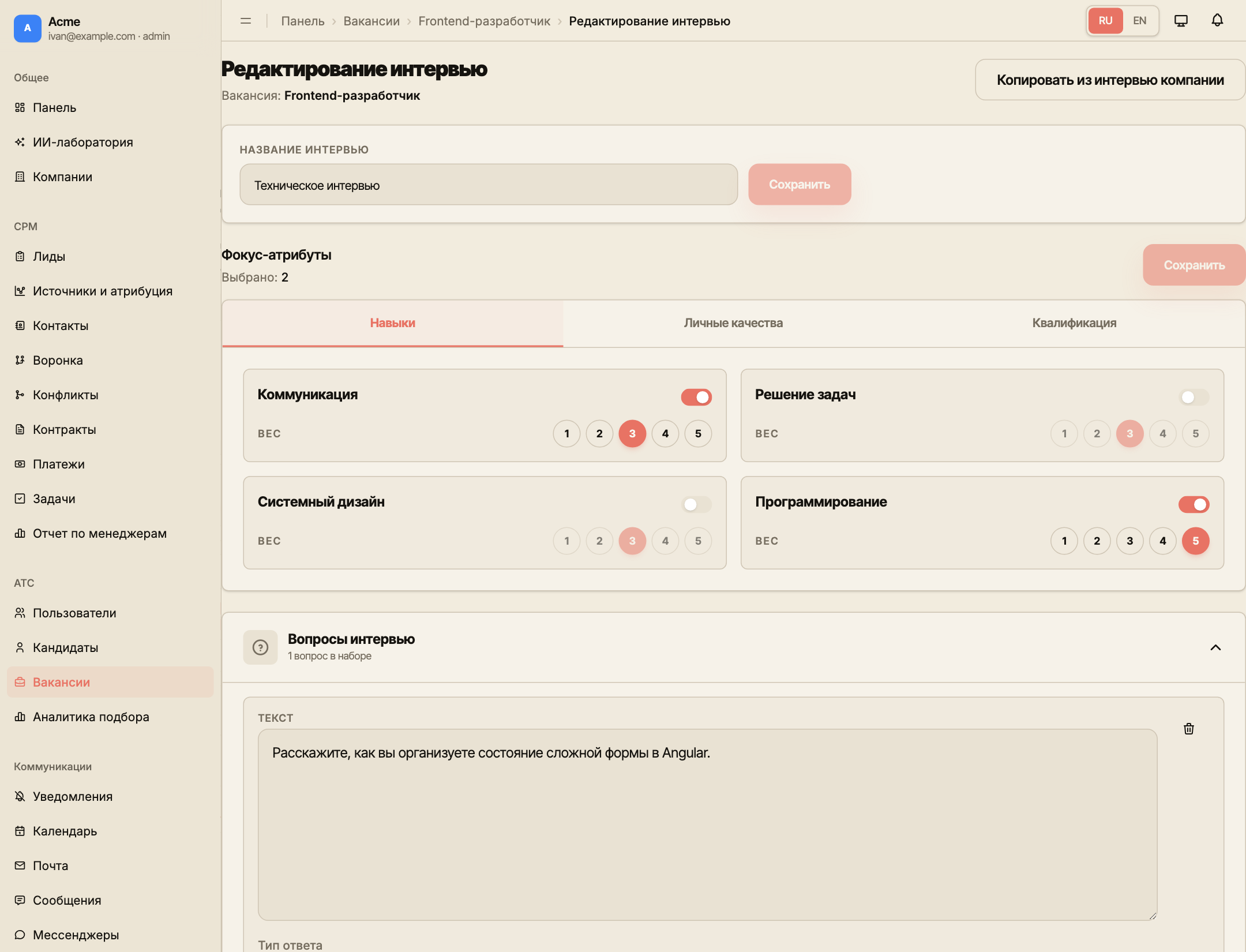Click the Мессенджеры bubble icon
This screenshot has width=1246, height=952.
coord(20,935)
